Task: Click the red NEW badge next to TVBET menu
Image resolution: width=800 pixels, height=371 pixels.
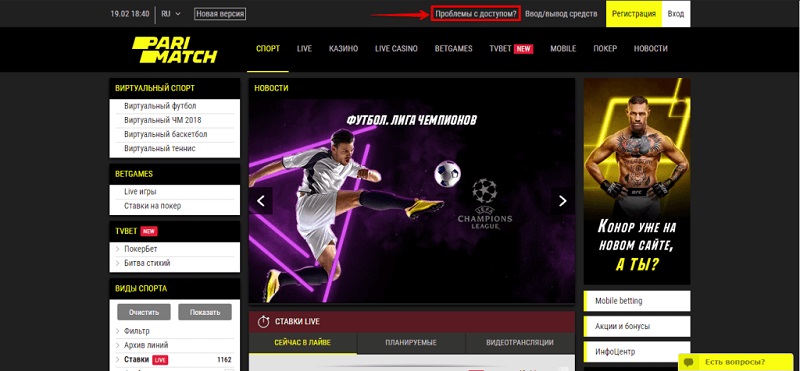Action: tap(523, 49)
